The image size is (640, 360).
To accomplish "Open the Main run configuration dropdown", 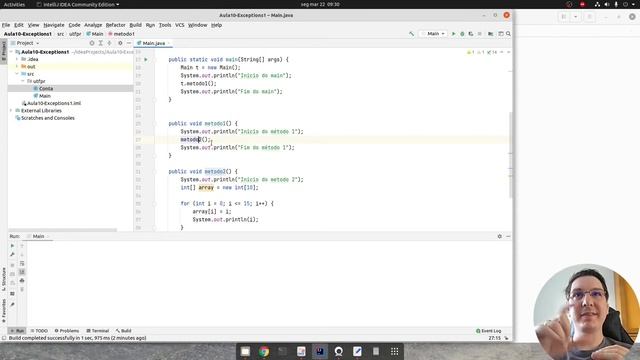I will pyautogui.click(x=433, y=34).
